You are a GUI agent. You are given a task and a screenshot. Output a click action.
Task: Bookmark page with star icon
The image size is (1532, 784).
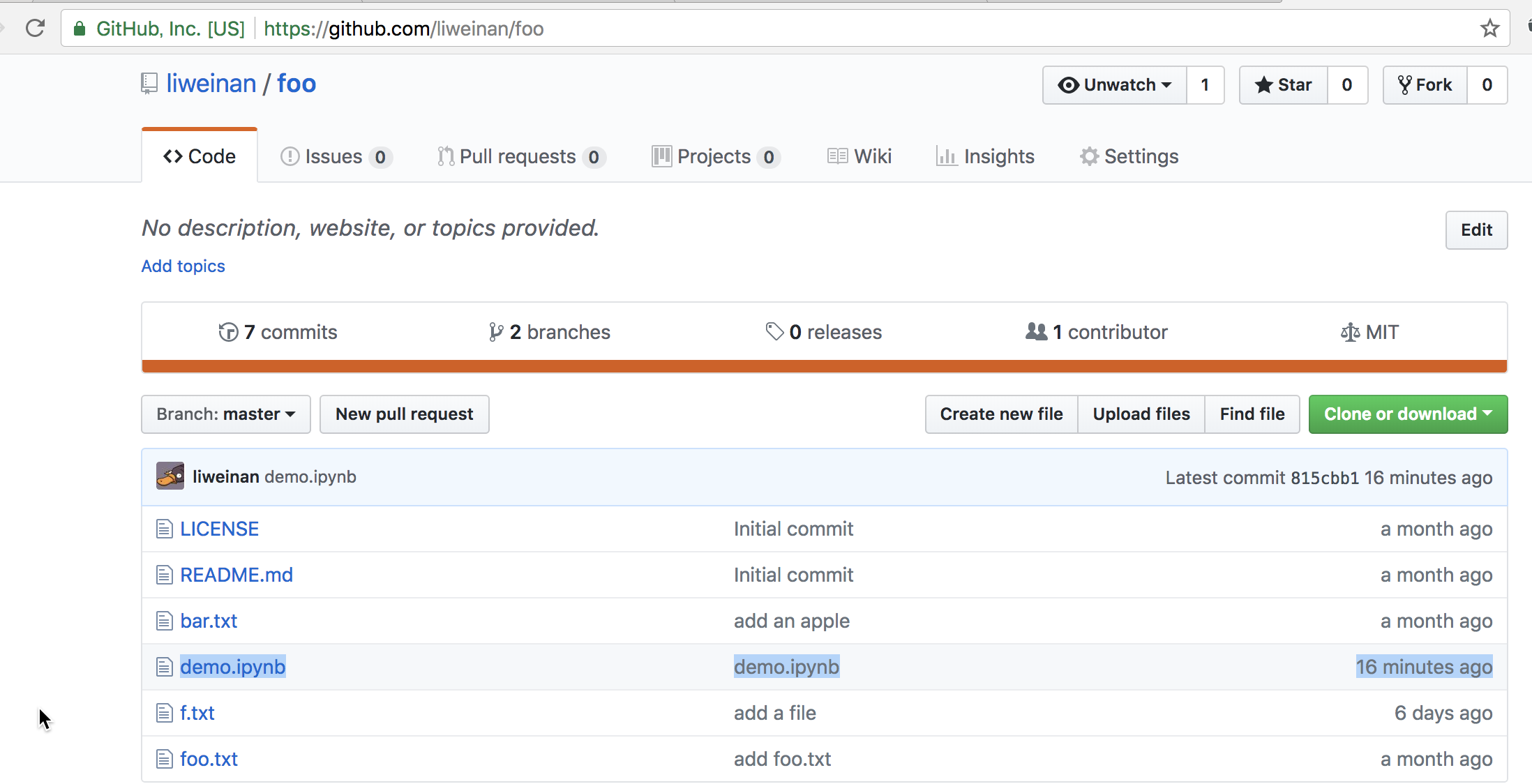tap(1489, 29)
